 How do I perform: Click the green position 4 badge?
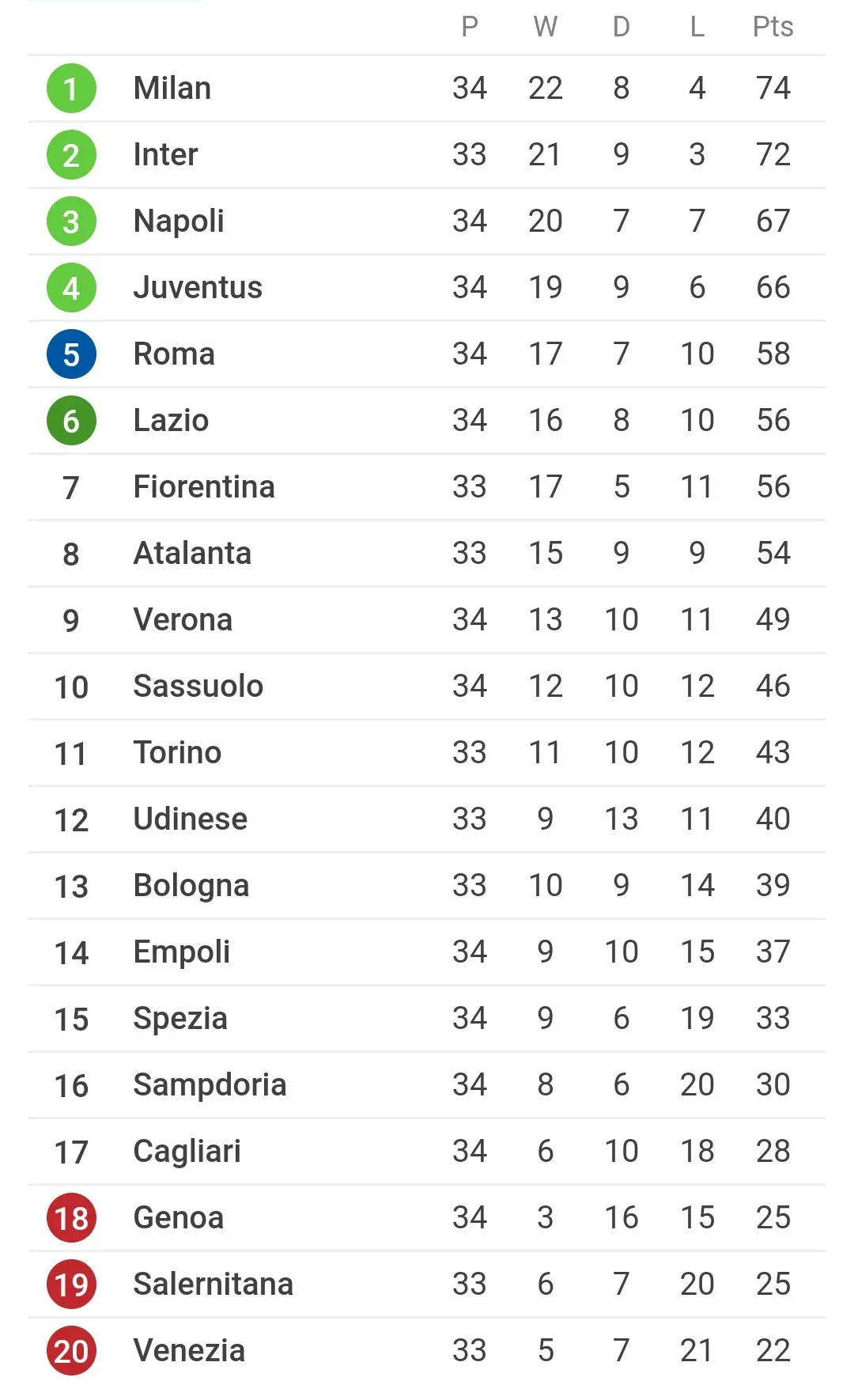71,288
